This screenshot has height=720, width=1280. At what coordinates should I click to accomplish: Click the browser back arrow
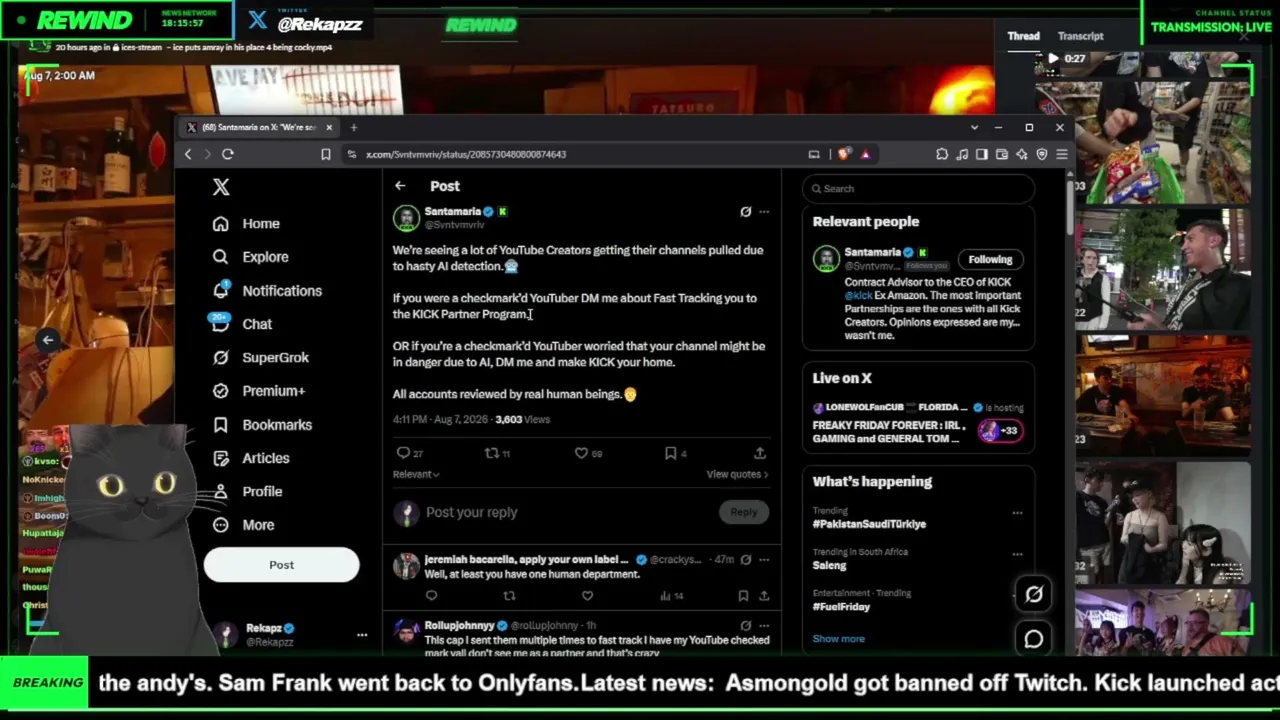tap(188, 154)
